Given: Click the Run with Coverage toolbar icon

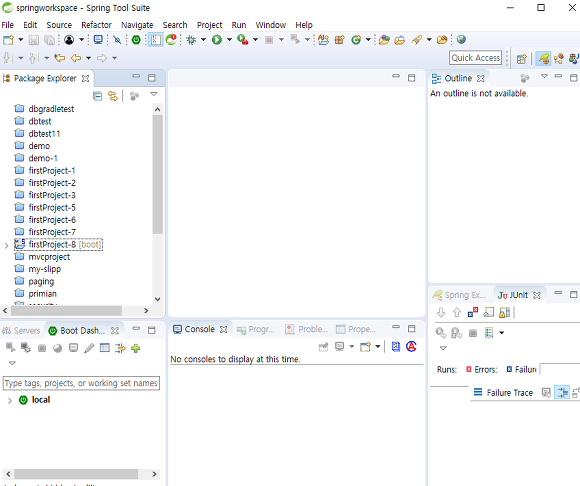Looking at the screenshot, I should pyautogui.click(x=243, y=40).
